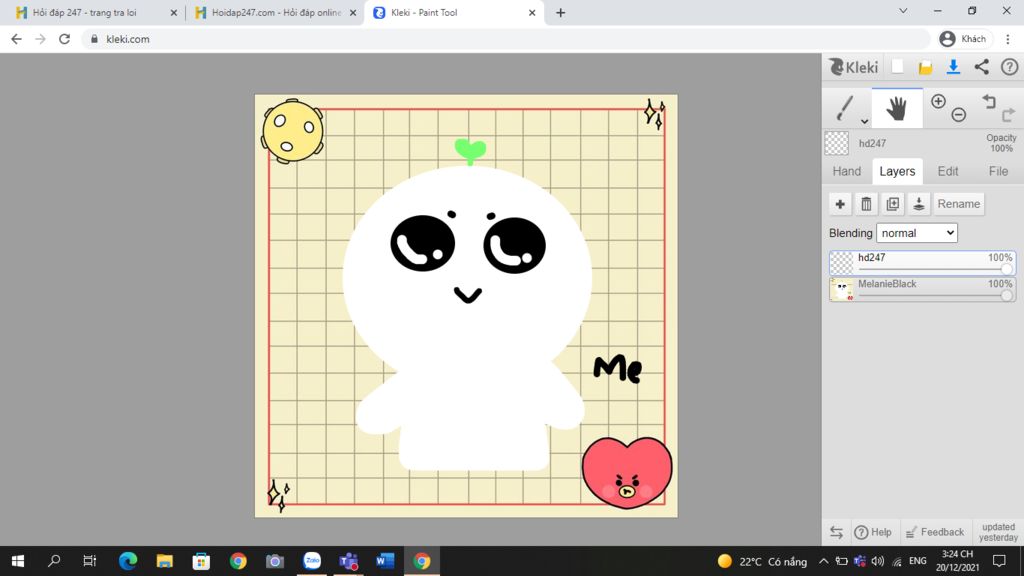Open Help at the panel bottom
Image resolution: width=1024 pixels, height=576 pixels.
[x=873, y=532]
